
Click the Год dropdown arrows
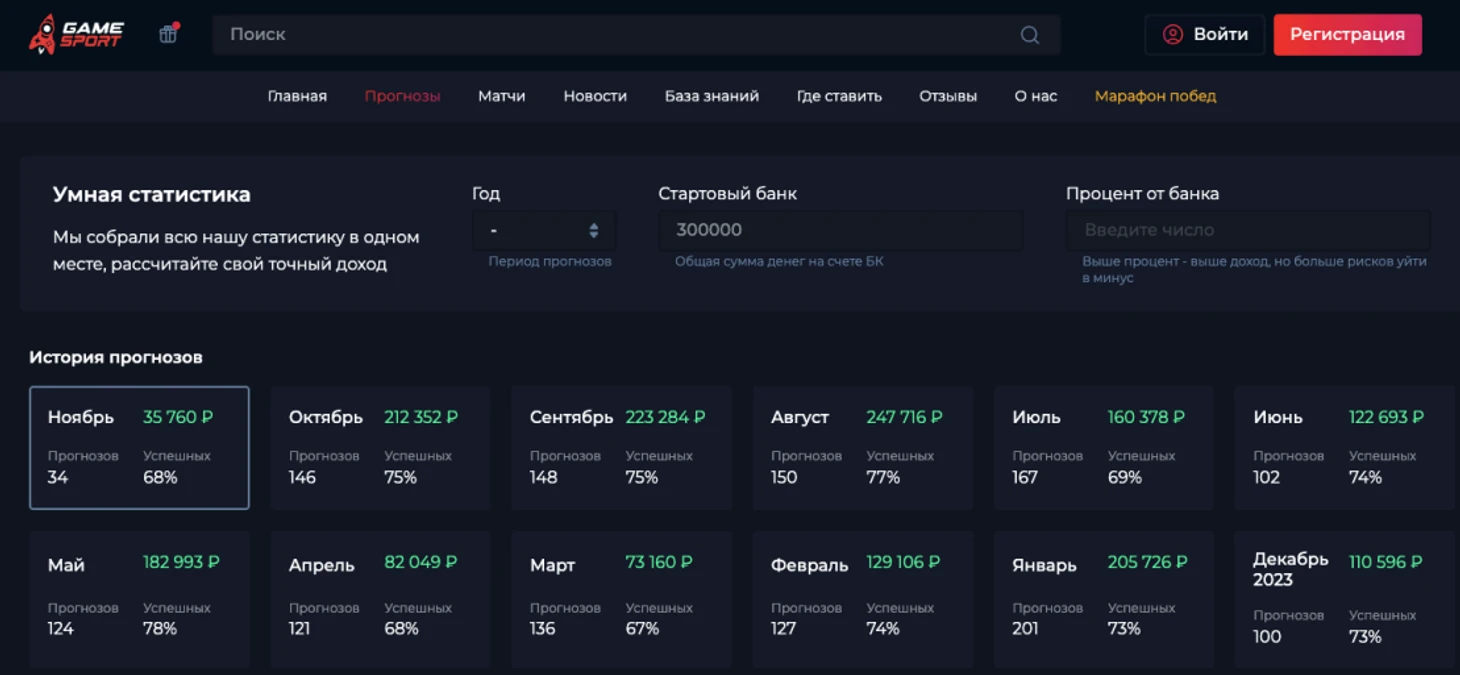click(x=594, y=230)
